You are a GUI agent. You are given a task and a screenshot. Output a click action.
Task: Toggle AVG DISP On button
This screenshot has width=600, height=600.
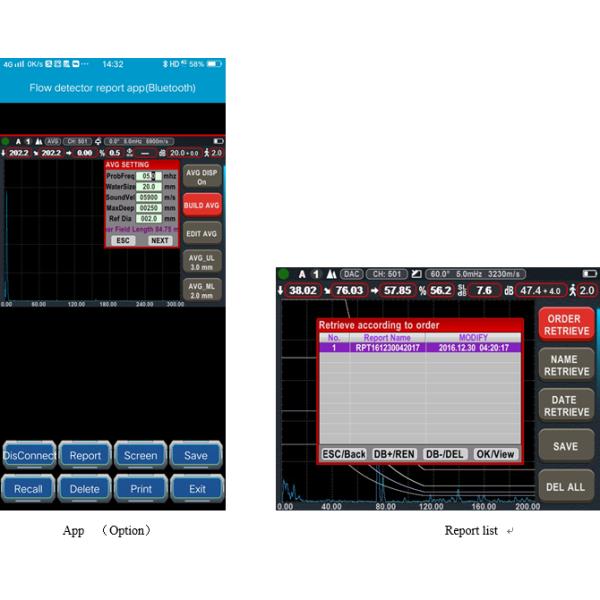click(x=201, y=176)
